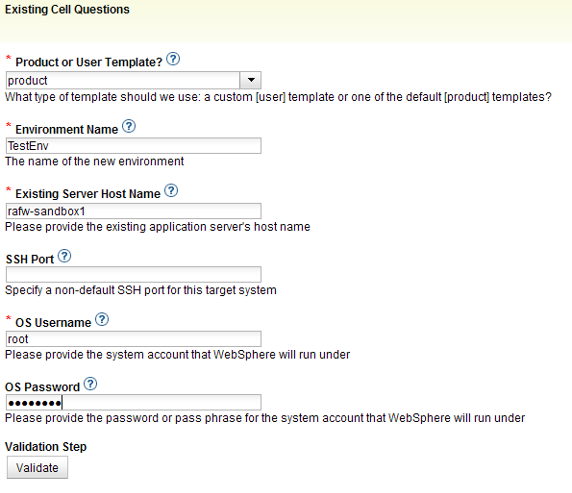Click the Validate button
The image size is (572, 493).
click(37, 467)
